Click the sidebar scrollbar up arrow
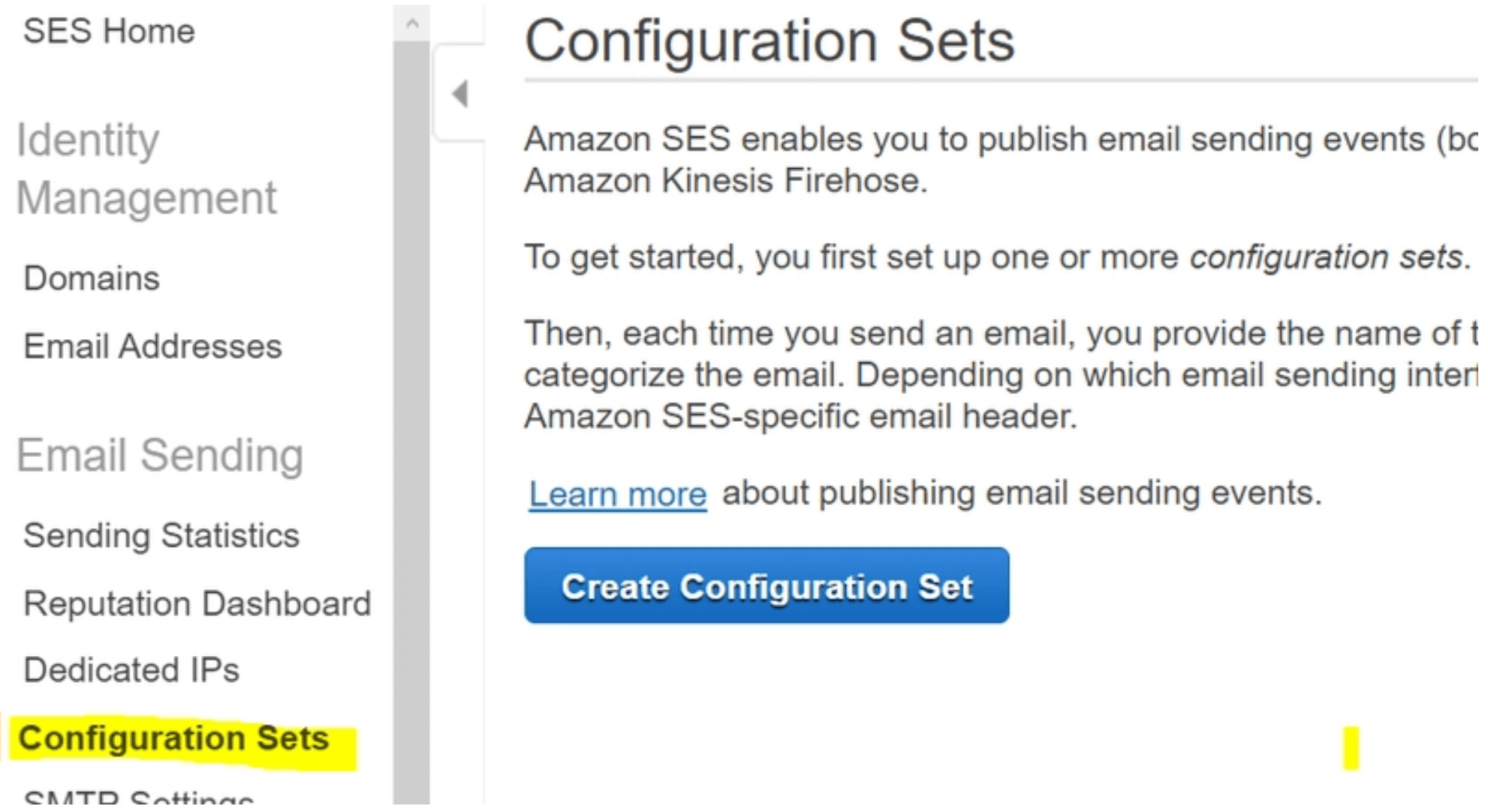This screenshot has width=1488, height=812. point(411,23)
